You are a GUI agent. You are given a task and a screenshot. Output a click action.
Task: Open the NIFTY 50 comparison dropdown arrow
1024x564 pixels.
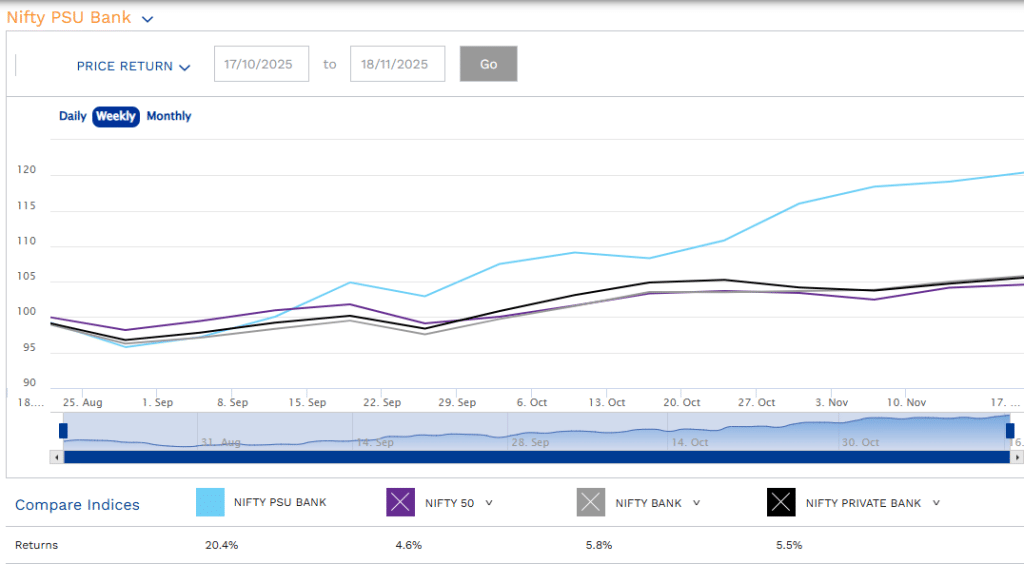click(489, 503)
